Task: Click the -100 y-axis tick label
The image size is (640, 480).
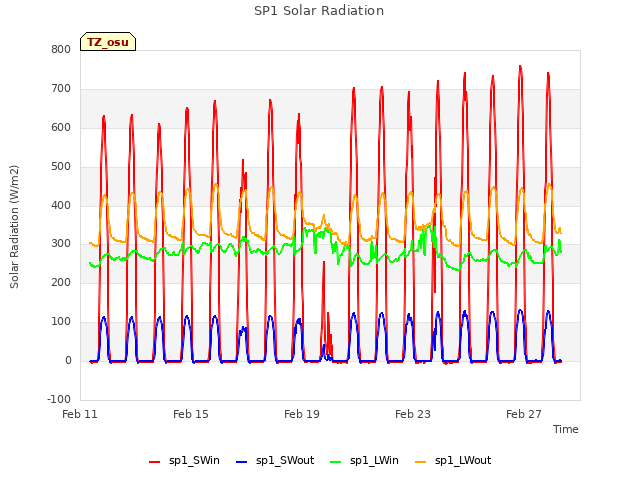Action: click(59, 399)
